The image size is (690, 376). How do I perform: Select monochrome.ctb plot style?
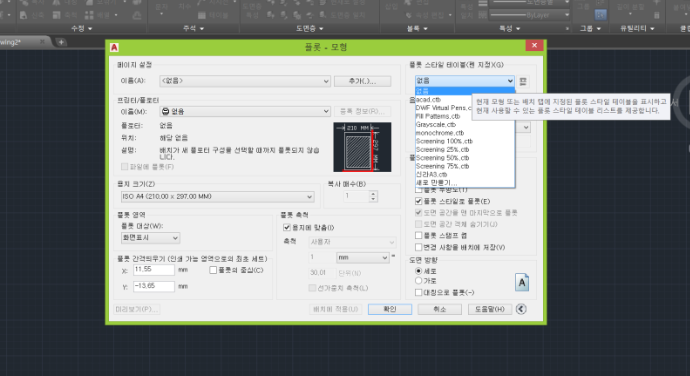tap(465, 133)
